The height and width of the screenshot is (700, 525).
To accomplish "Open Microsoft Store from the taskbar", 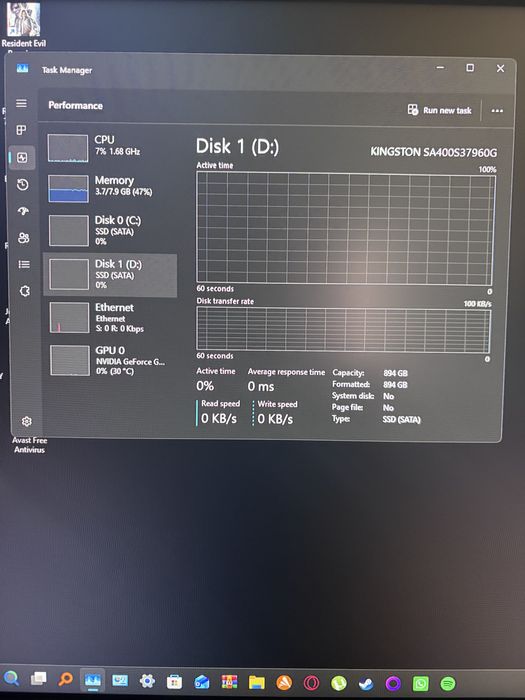I will (174, 682).
